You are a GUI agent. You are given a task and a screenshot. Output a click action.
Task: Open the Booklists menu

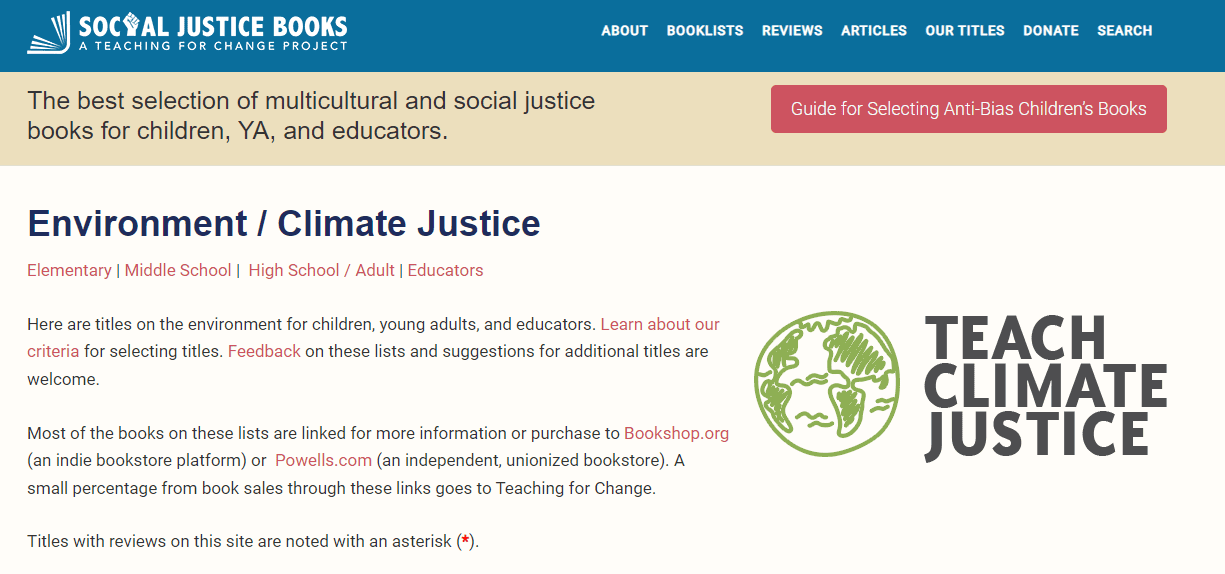[705, 31]
